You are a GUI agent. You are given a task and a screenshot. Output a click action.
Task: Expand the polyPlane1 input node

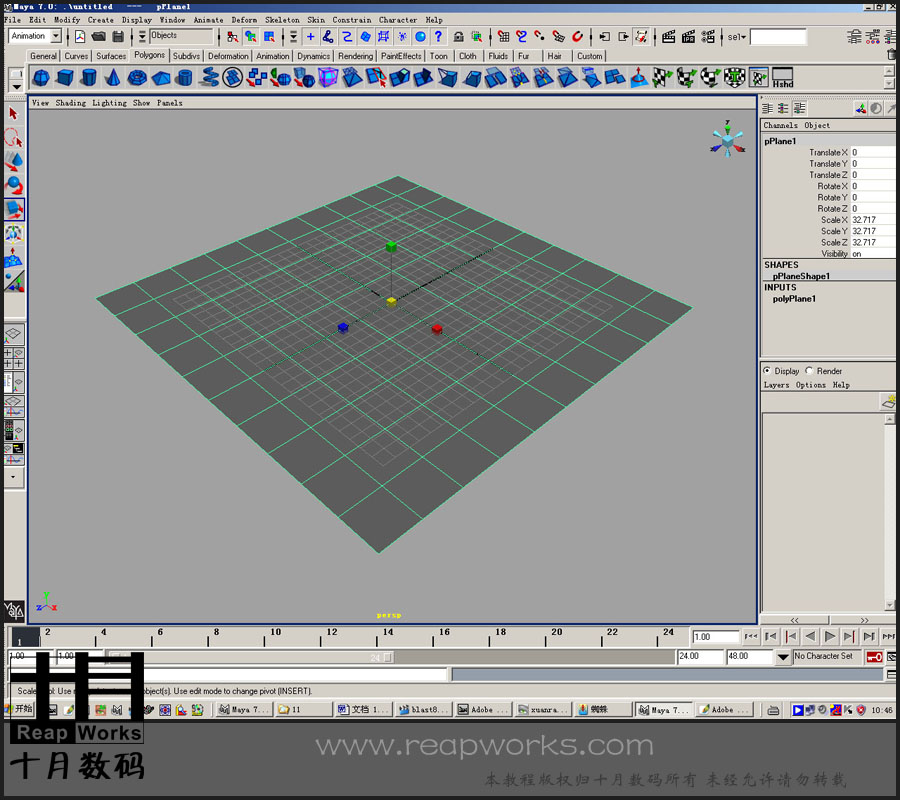794,298
